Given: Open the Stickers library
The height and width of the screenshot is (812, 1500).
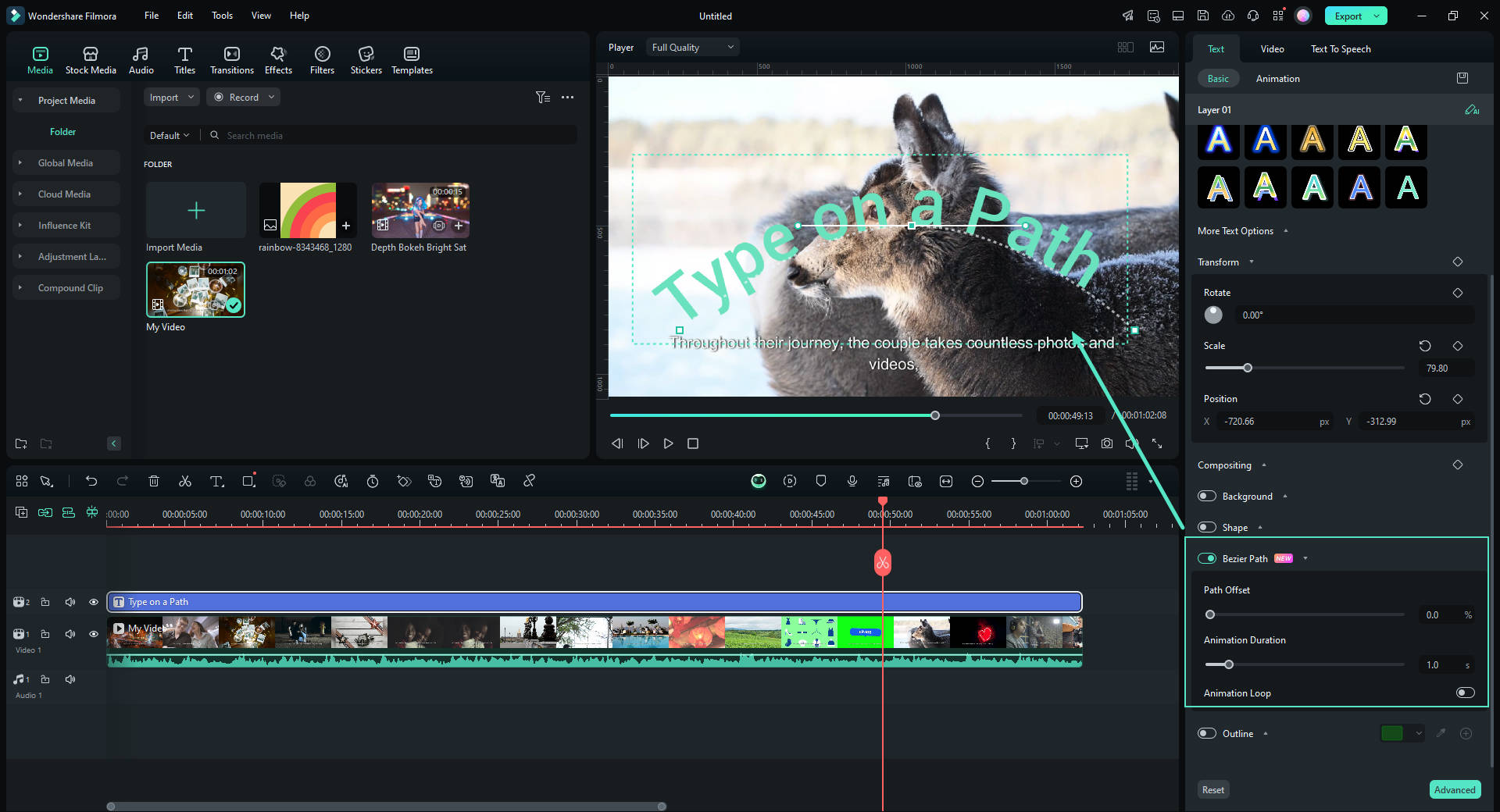Looking at the screenshot, I should [366, 60].
